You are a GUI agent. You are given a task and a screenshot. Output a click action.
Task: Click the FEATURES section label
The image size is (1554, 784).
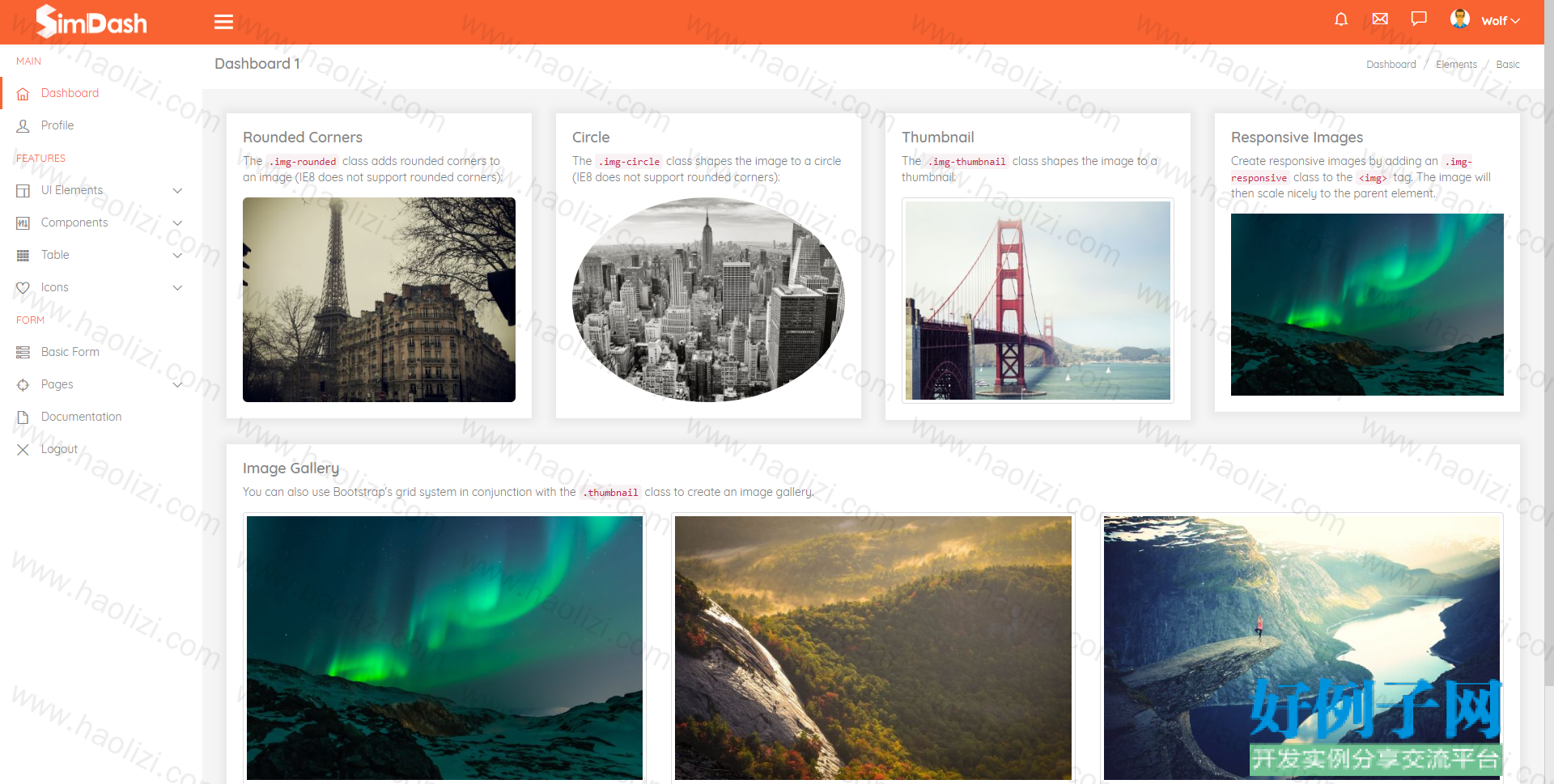pos(40,159)
